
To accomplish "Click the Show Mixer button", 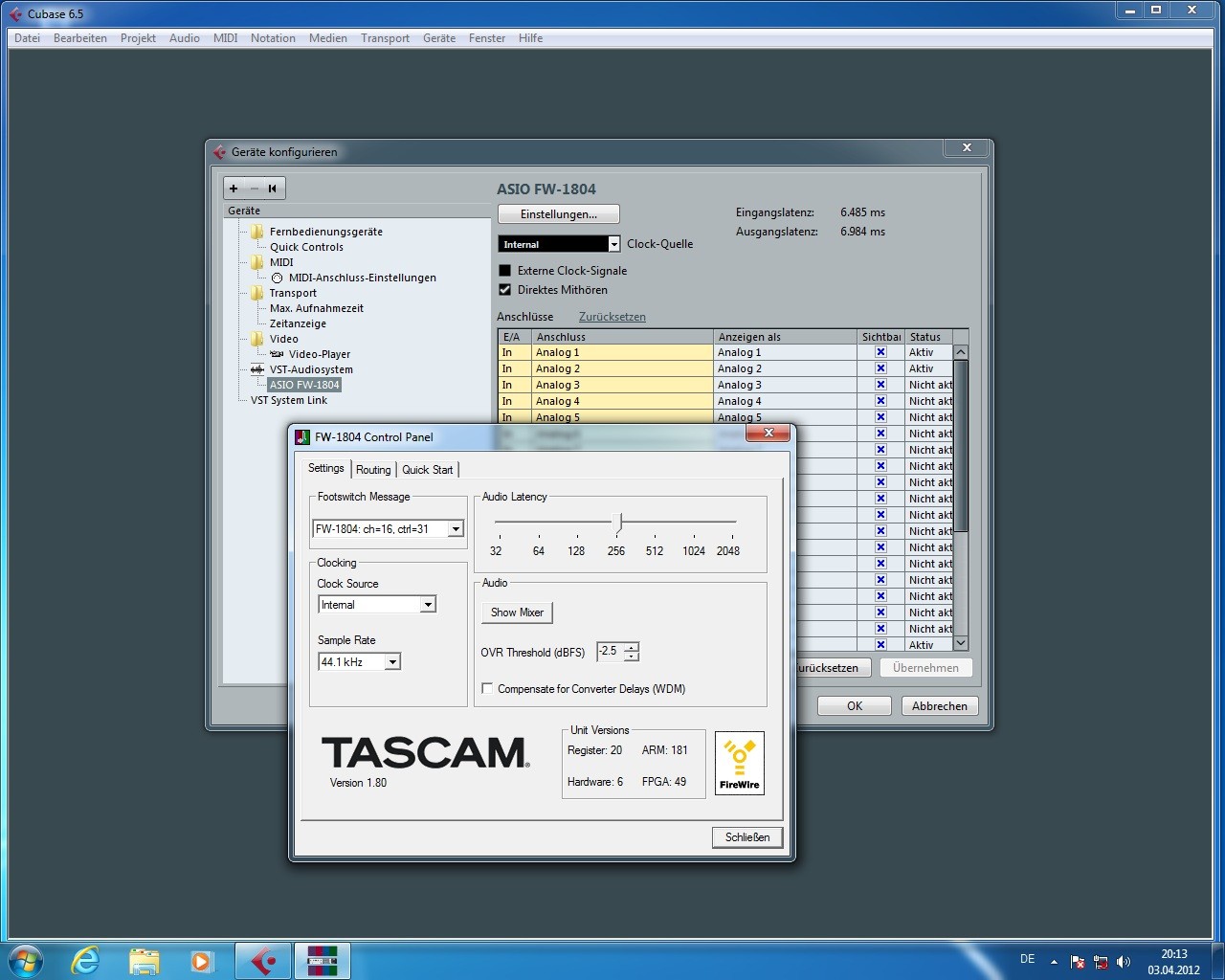I will pos(517,612).
